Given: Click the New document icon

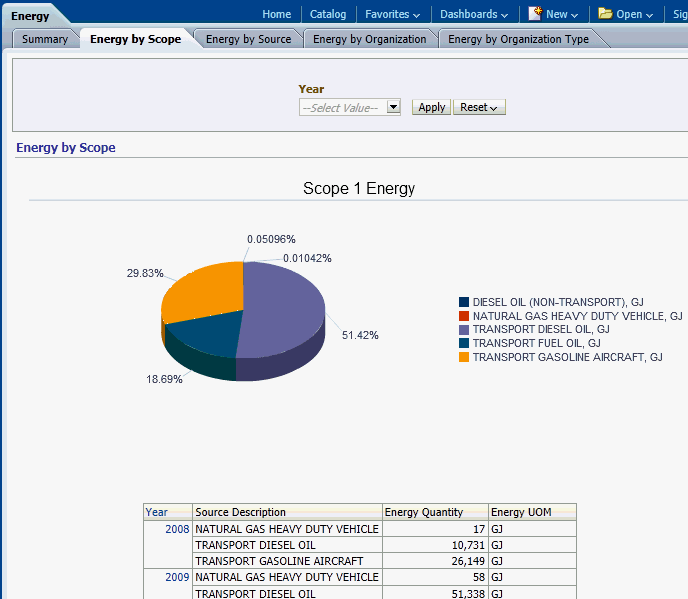Looking at the screenshot, I should [535, 14].
